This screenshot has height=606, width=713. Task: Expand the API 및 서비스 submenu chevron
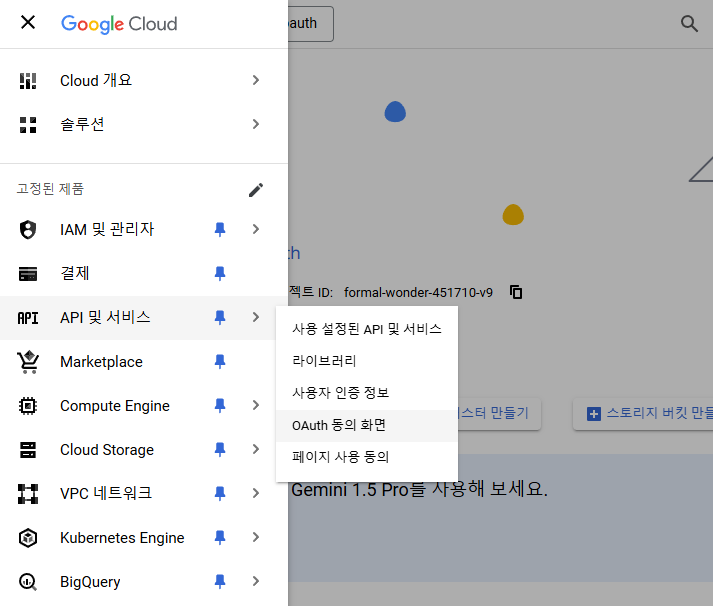pos(256,317)
